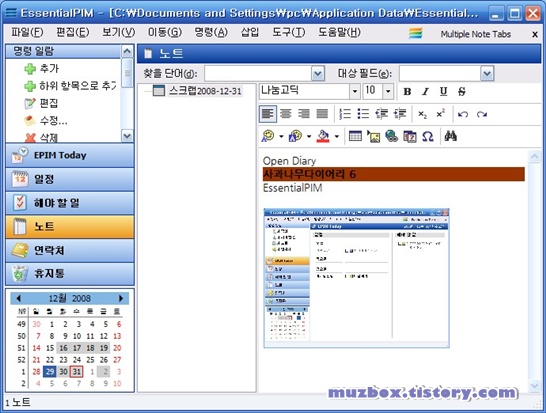This screenshot has width=546, height=413.
Task: Open find with binoculars icon
Action: [x=451, y=136]
